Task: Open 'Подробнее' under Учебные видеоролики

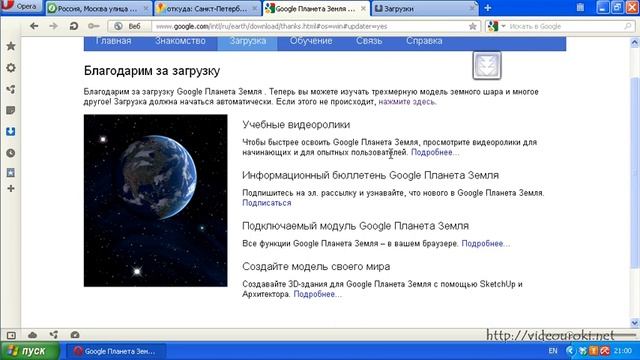Action: pos(435,152)
